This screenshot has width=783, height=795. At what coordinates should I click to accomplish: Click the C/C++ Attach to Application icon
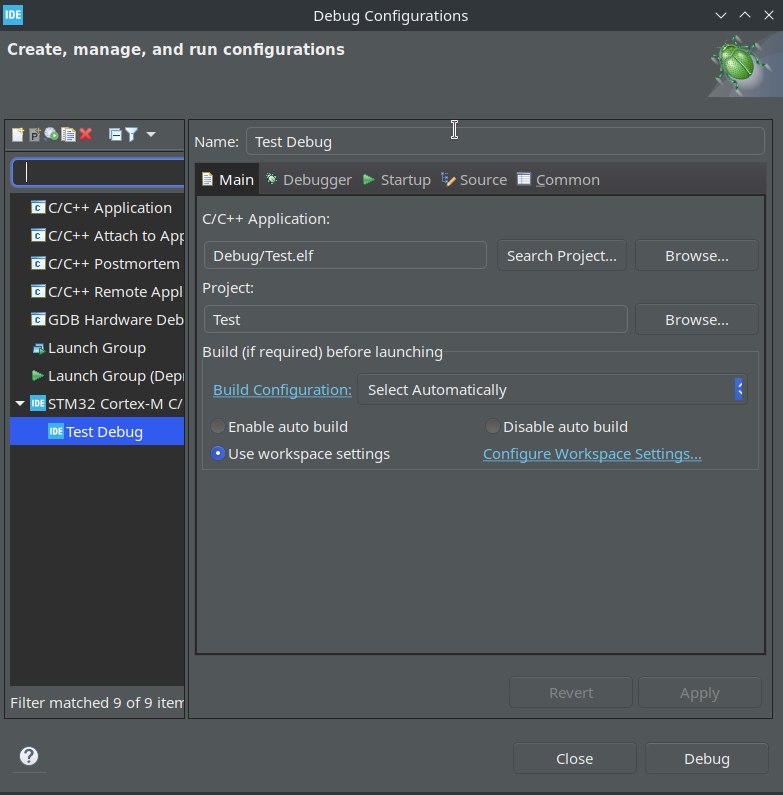pos(38,235)
